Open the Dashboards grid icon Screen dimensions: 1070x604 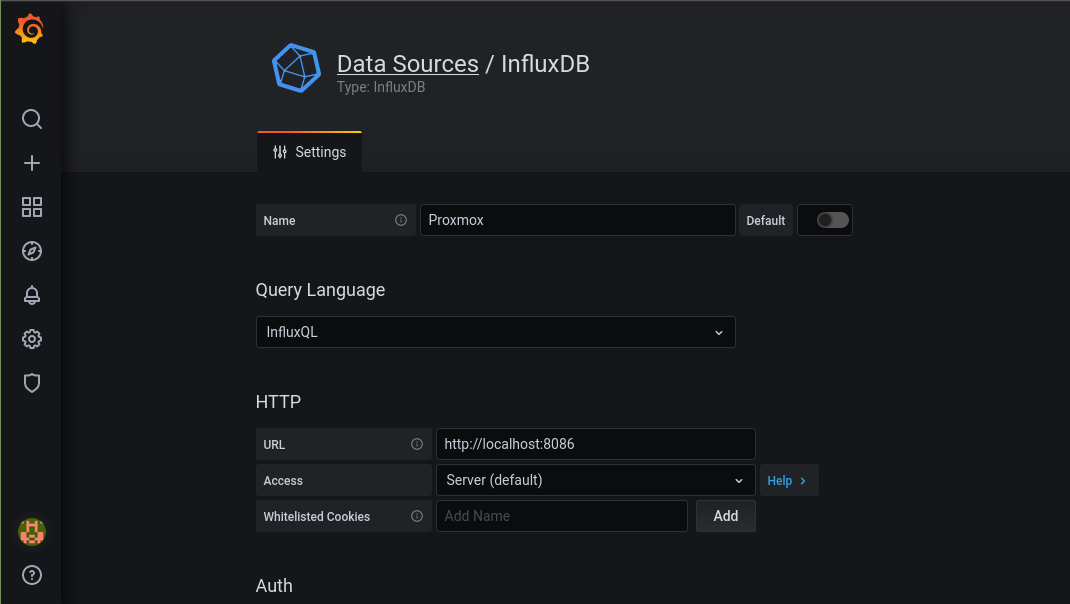[x=31, y=207]
